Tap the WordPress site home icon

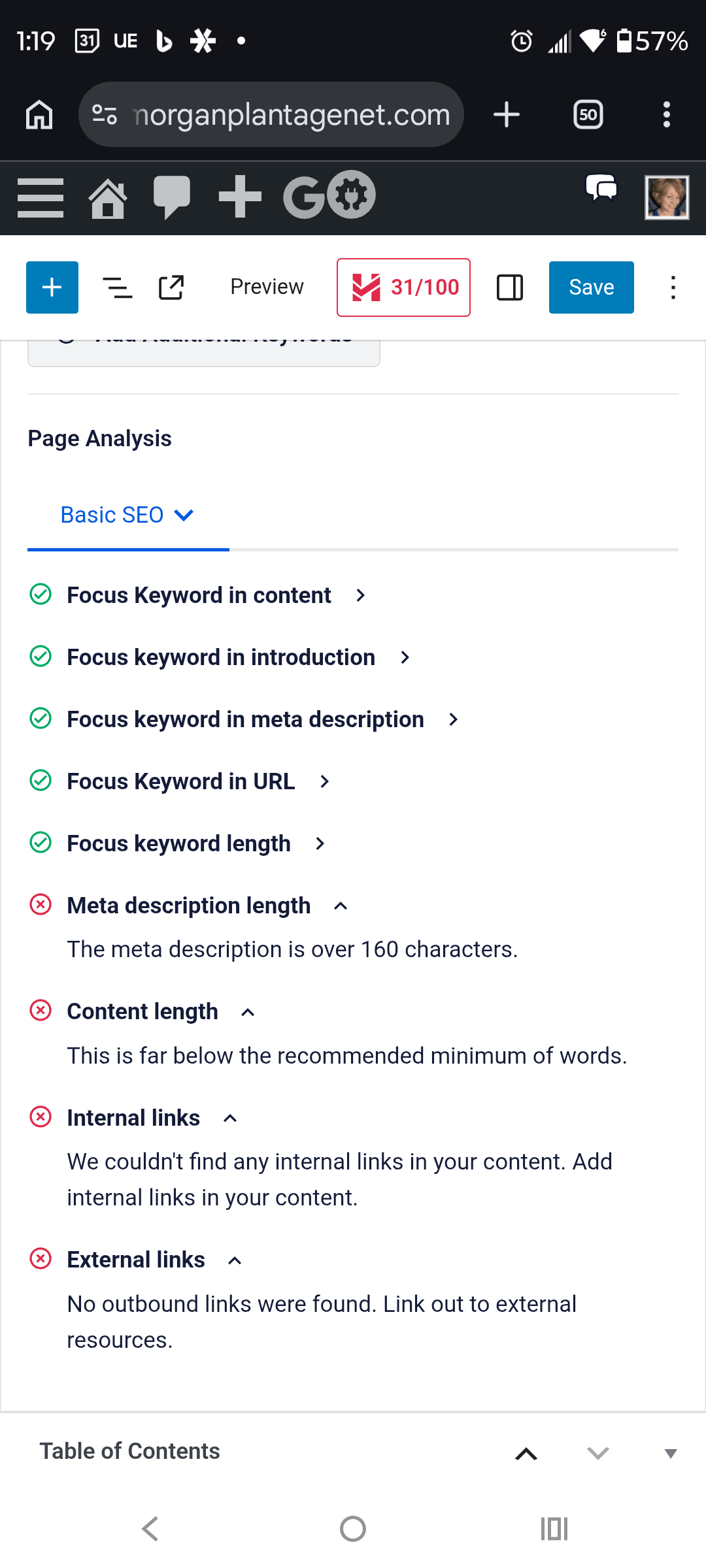coord(108,197)
